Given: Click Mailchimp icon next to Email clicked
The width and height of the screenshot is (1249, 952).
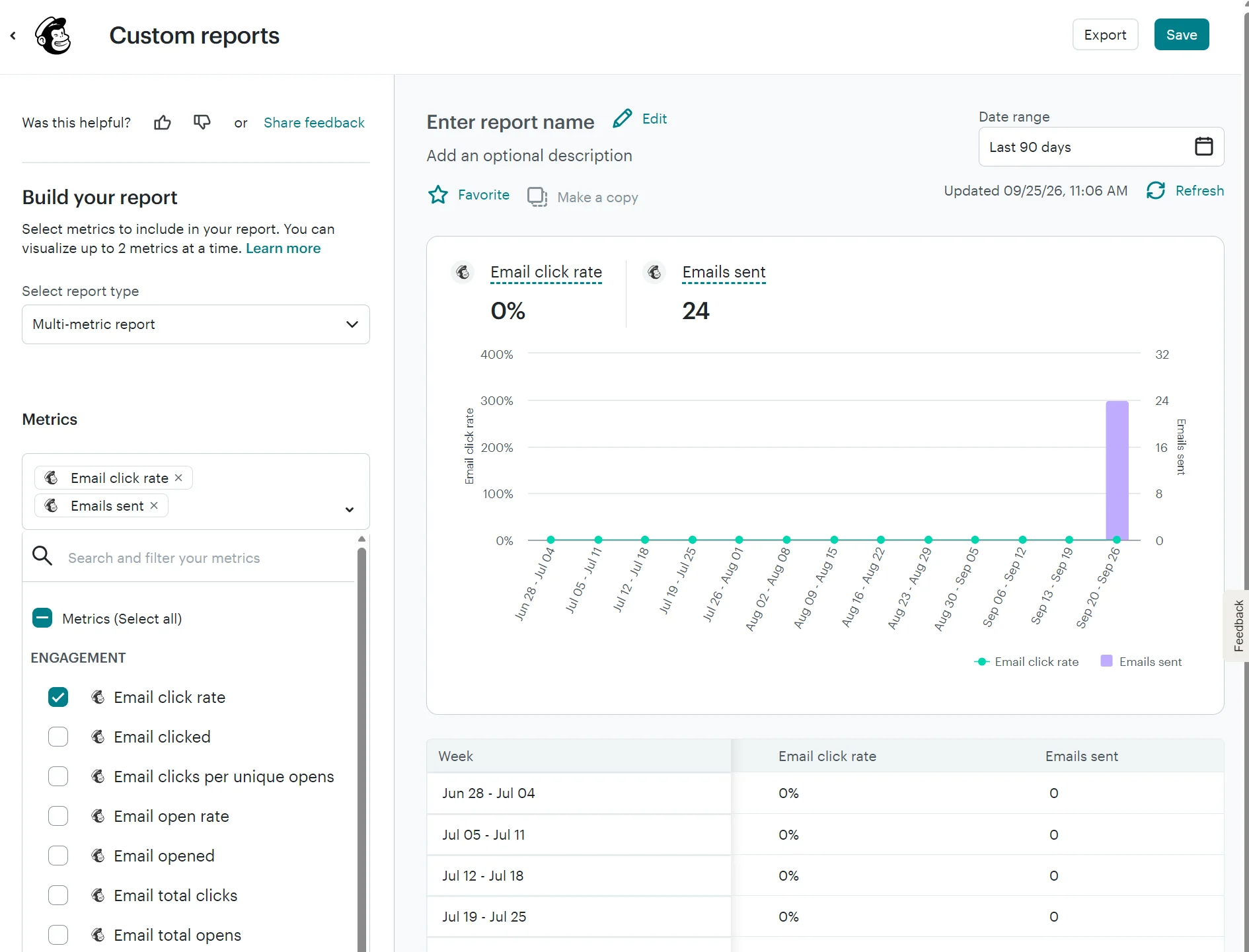Looking at the screenshot, I should [x=98, y=737].
